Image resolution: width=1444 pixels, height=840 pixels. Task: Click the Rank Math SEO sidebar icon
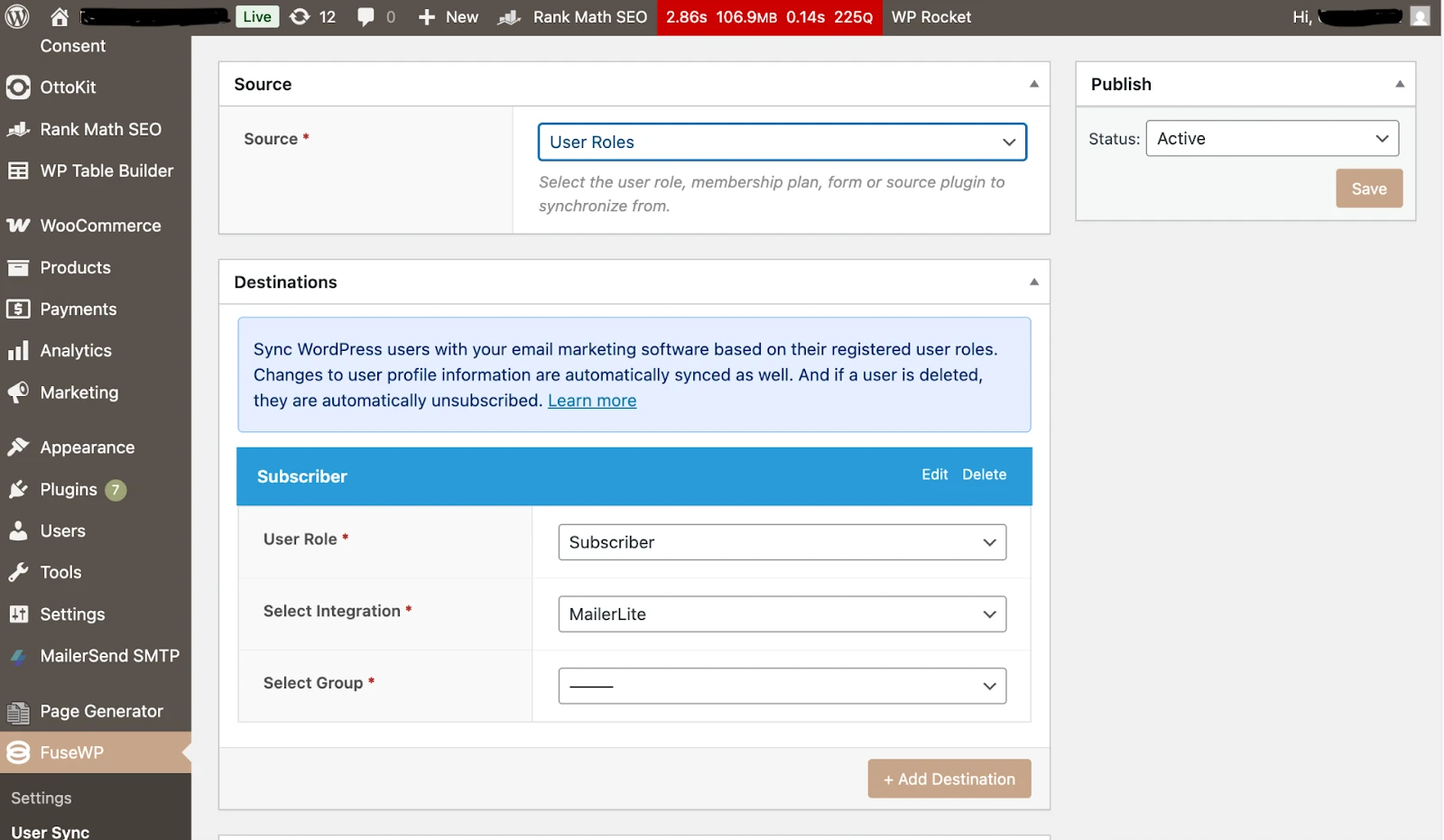pos(18,129)
